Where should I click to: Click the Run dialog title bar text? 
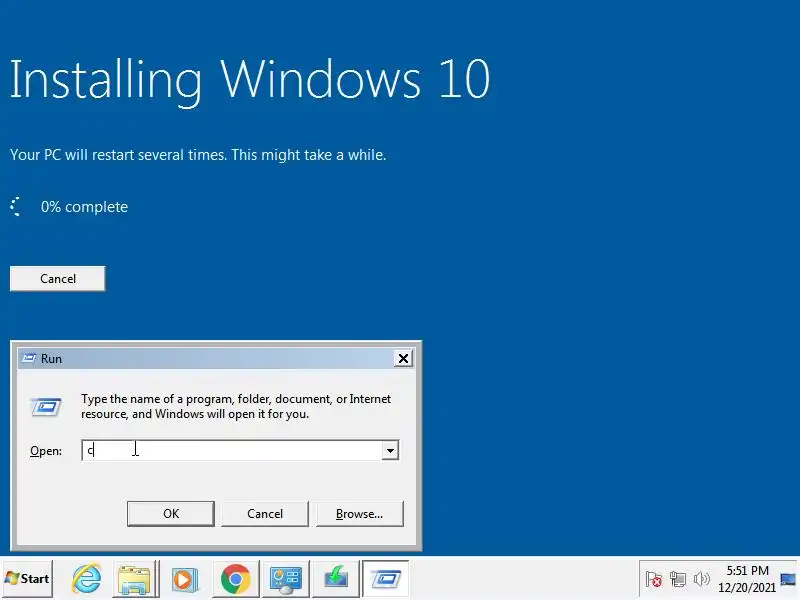(52, 359)
